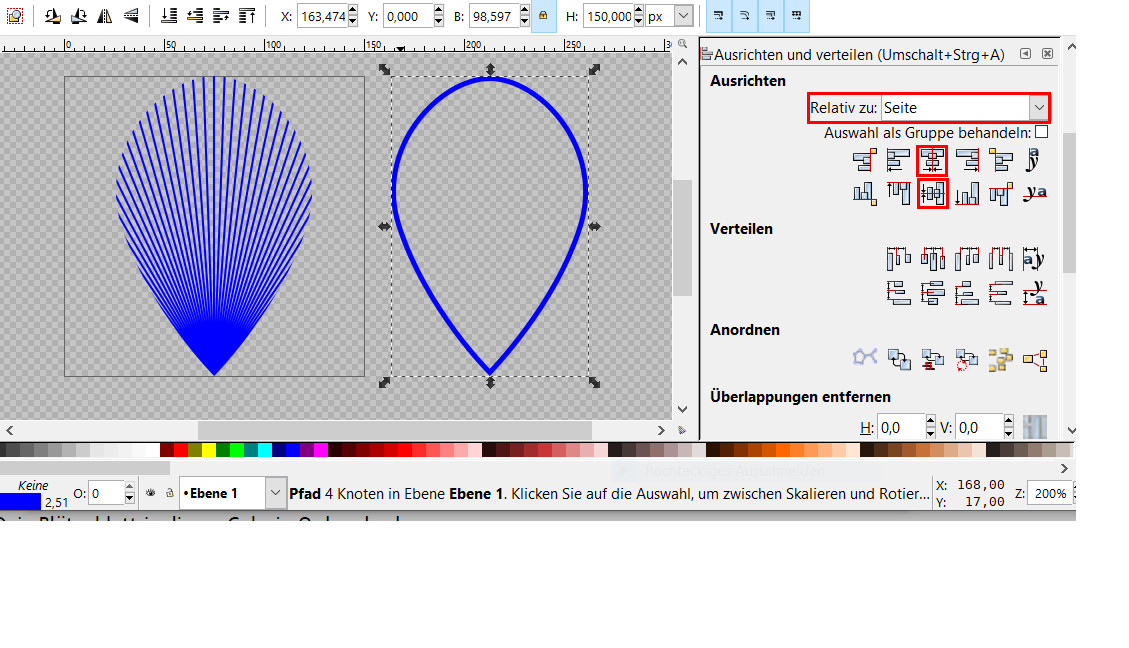This screenshot has height=648, width=1129.
Task: Distribute top edges equidistantly
Action: click(x=898, y=292)
